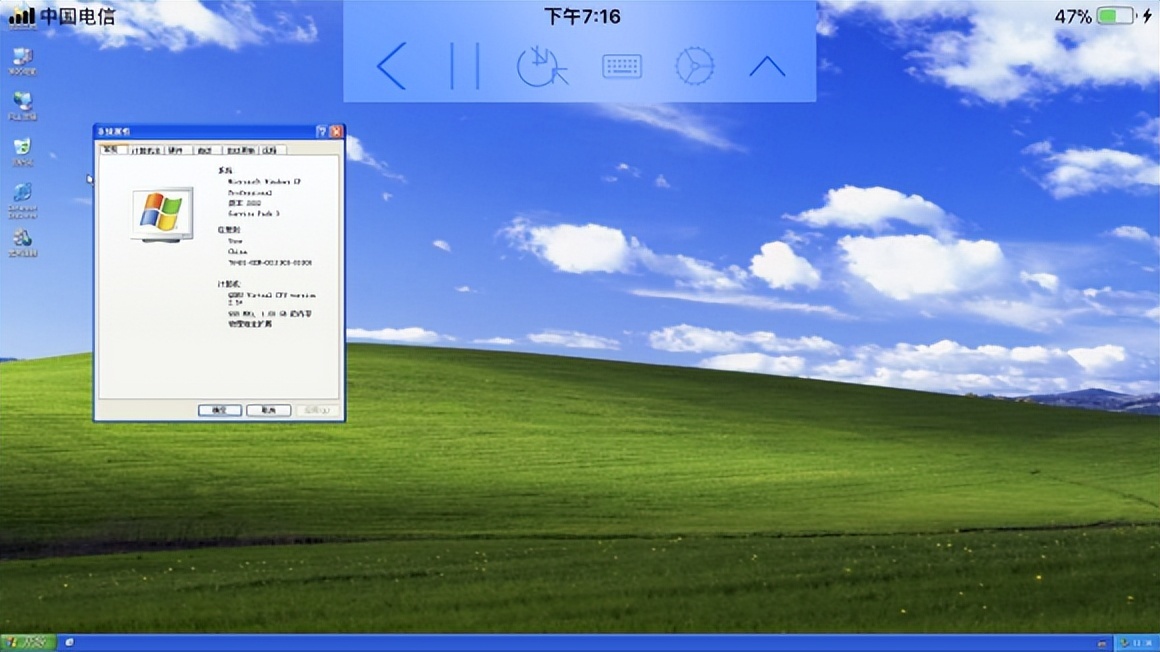Open the Windows XP Start button
Image resolution: width=1160 pixels, height=652 pixels.
click(x=27, y=643)
